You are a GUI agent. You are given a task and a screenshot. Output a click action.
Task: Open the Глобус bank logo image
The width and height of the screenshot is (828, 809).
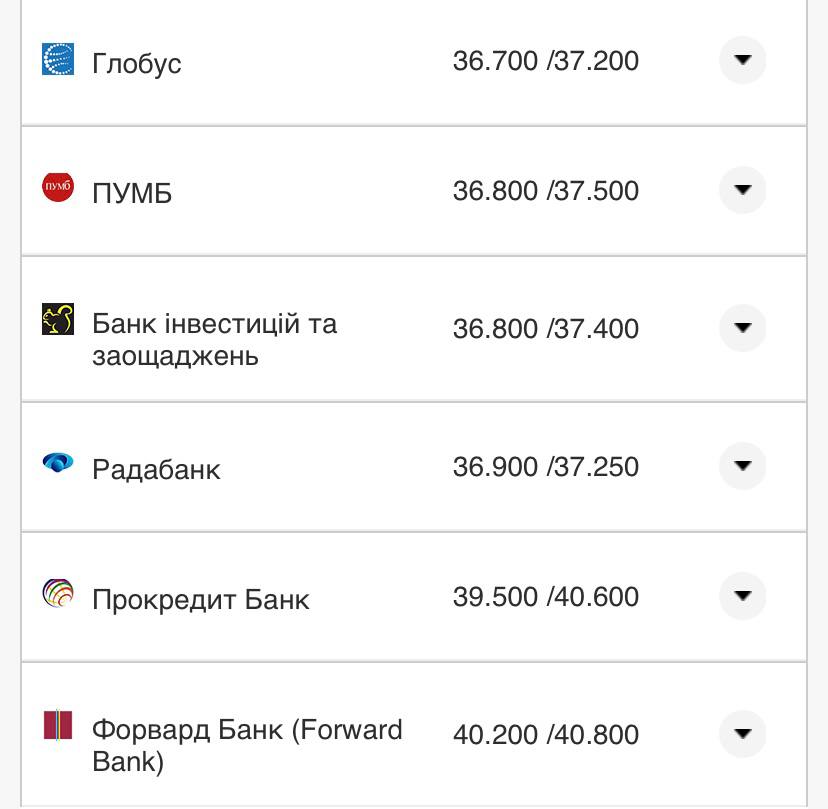click(x=58, y=61)
